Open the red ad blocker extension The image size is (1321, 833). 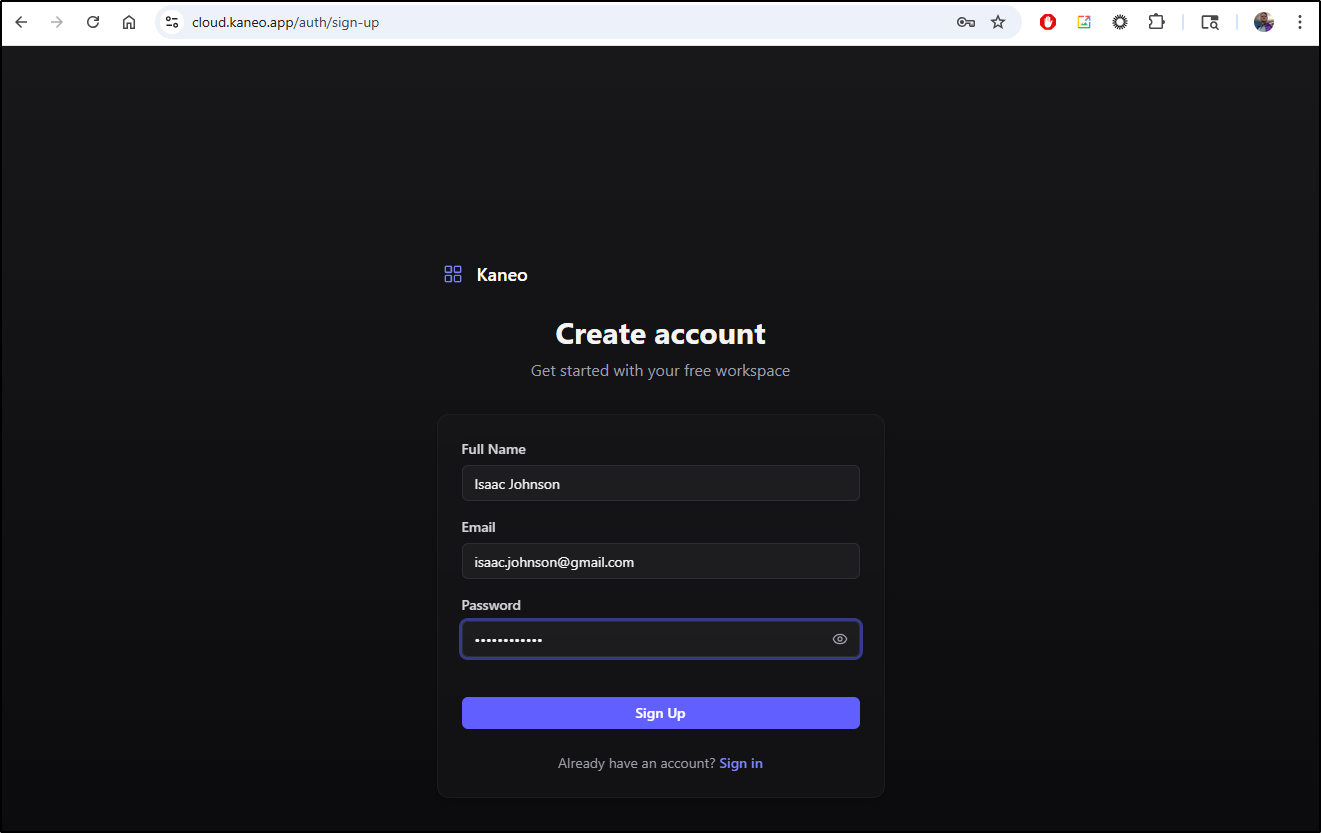coord(1048,22)
